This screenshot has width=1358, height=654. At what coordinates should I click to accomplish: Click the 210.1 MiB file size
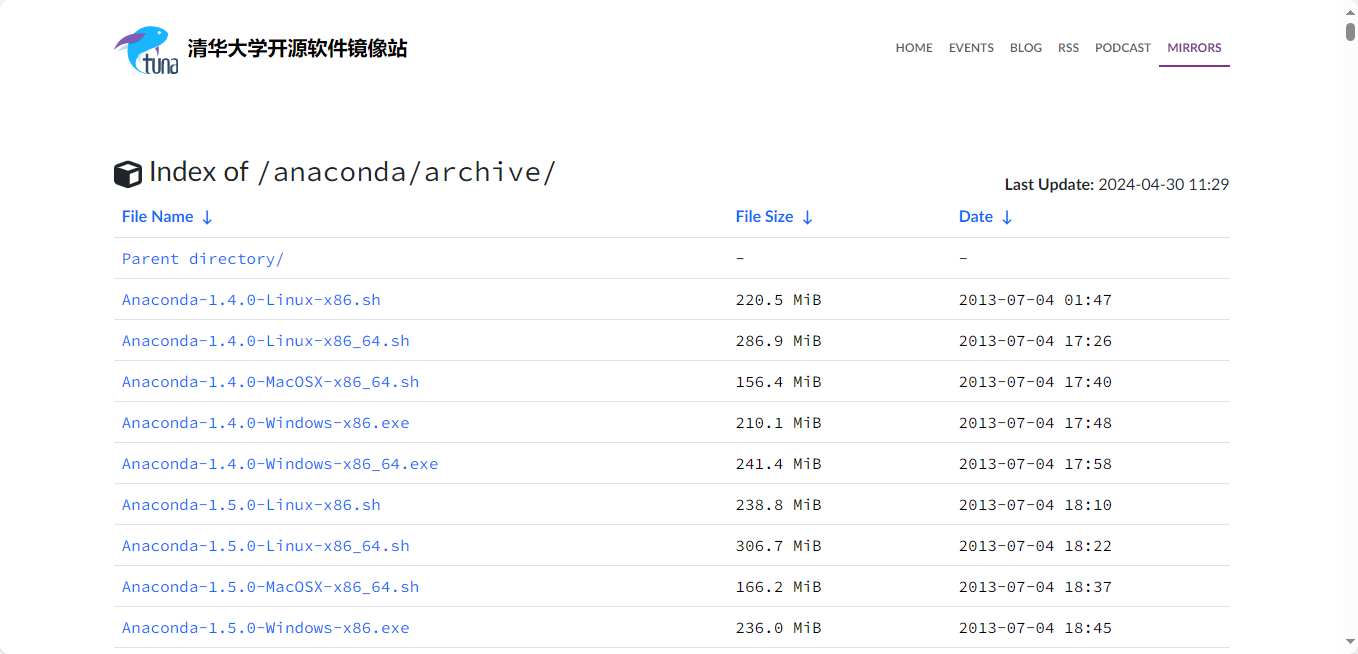[778, 423]
